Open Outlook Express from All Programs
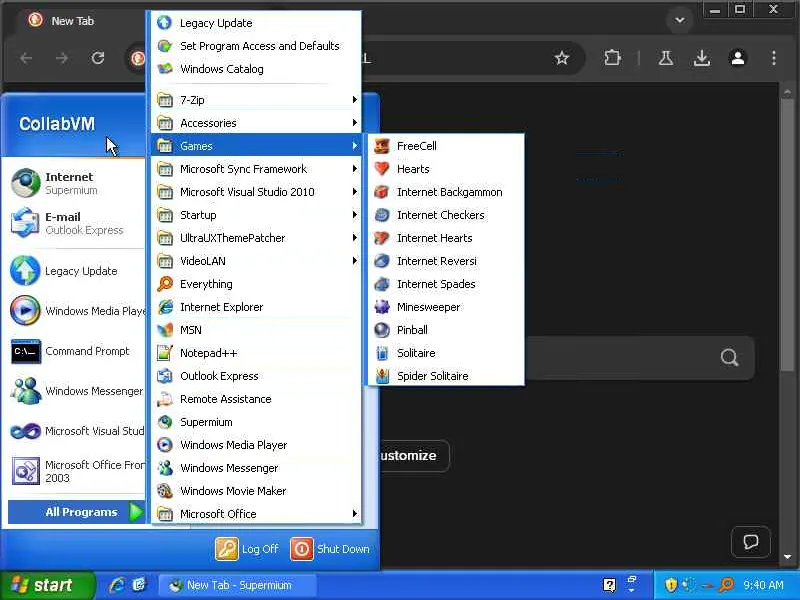Viewport: 800px width, 600px height. click(256, 376)
